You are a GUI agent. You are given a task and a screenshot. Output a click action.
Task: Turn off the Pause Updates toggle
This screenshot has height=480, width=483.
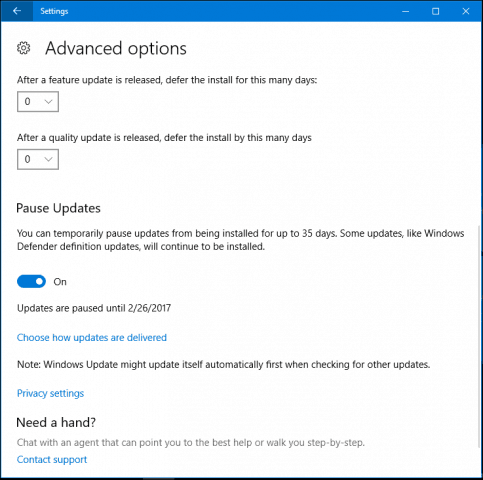31,282
